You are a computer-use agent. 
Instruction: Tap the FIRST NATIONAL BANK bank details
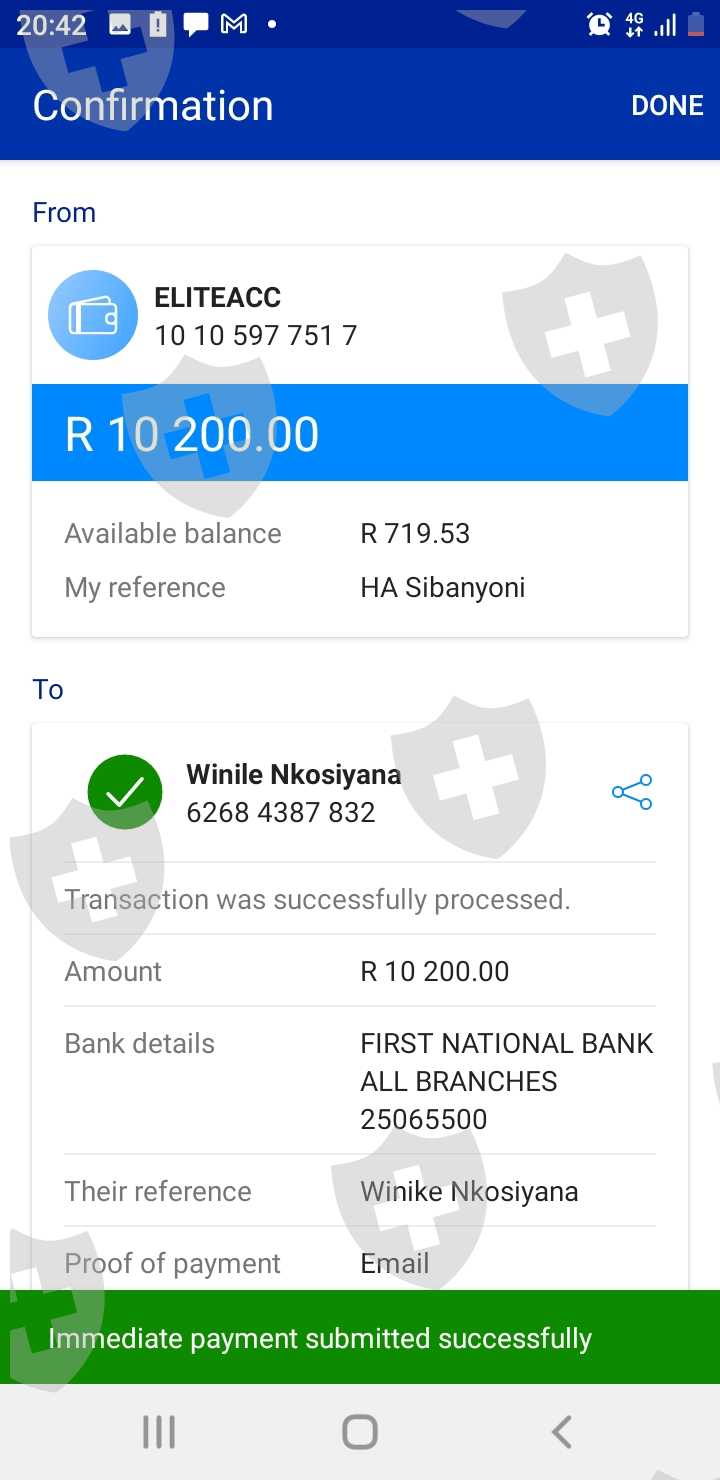[x=506, y=1081]
